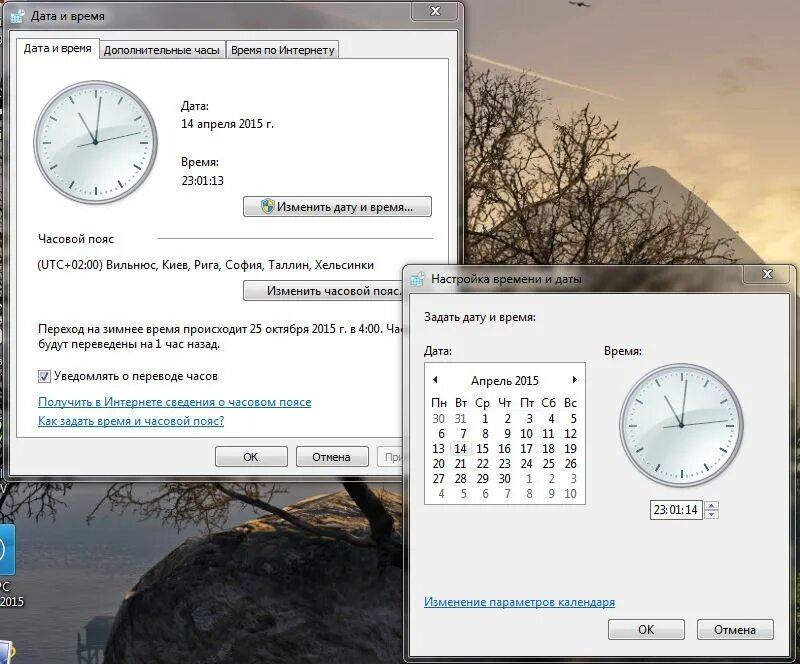Select April 9 in the calendar

point(507,434)
